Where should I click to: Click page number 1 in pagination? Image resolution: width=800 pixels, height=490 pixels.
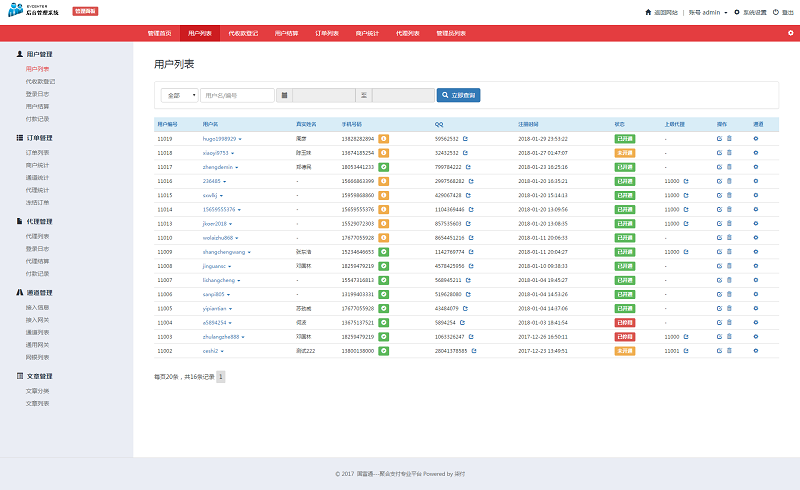click(221, 377)
